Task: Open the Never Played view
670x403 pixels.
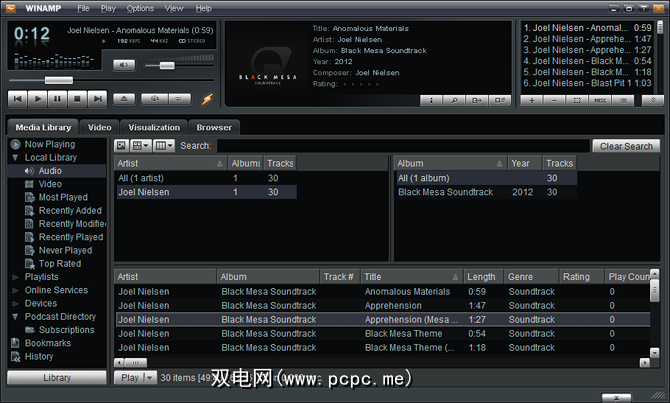Action: pyautogui.click(x=65, y=250)
